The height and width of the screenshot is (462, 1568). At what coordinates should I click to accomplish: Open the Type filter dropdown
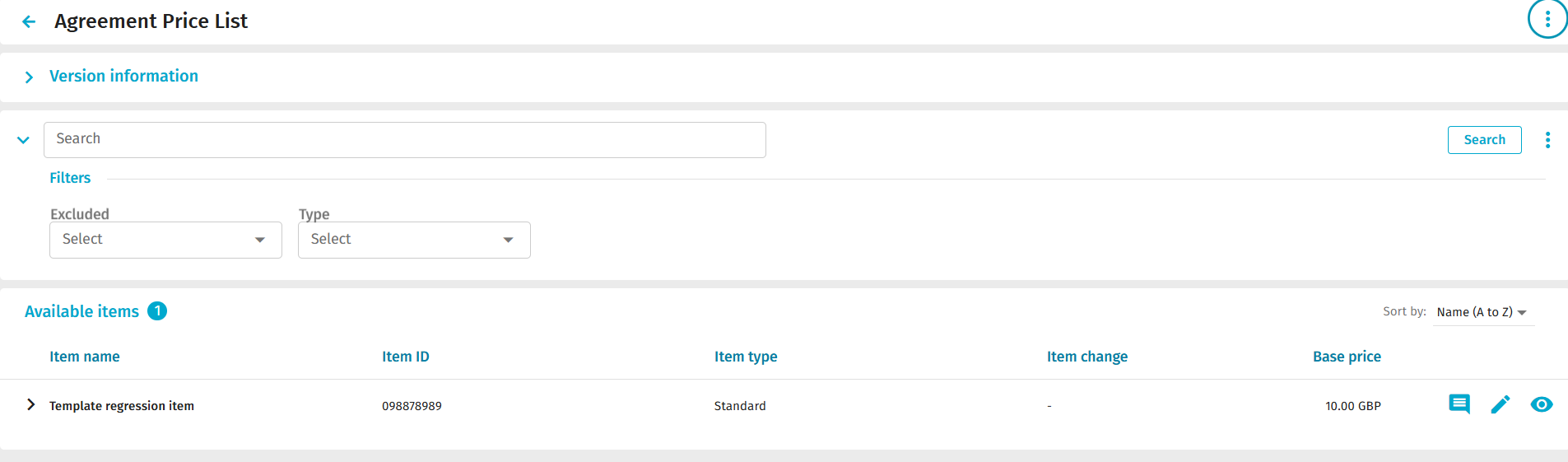point(414,240)
